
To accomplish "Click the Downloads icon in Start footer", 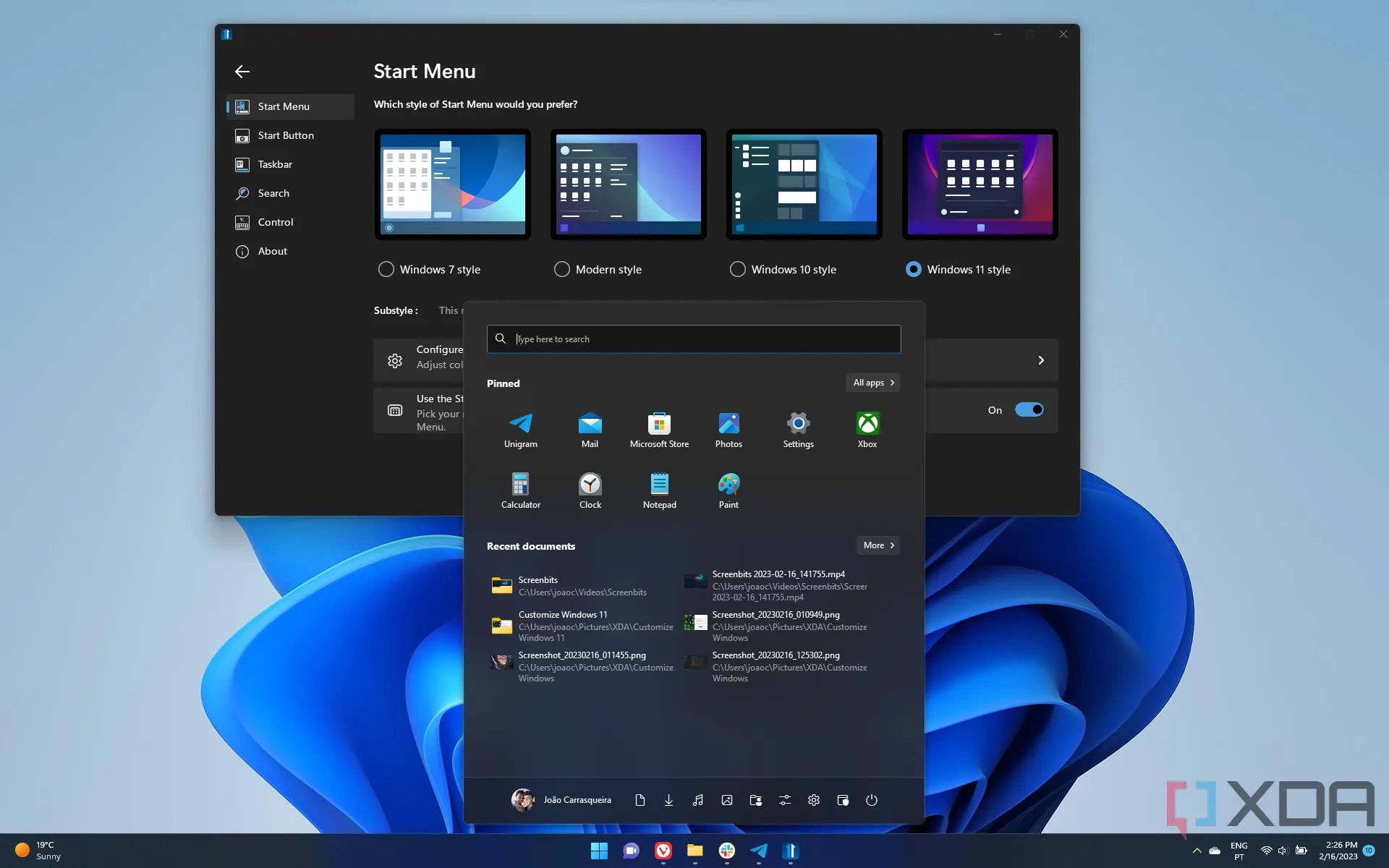I will click(x=668, y=800).
